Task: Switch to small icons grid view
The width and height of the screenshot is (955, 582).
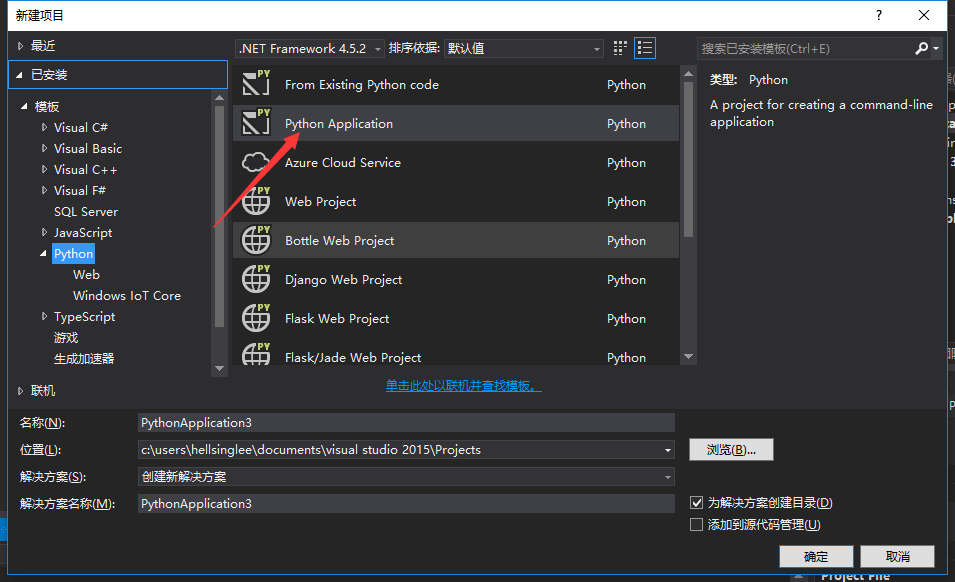Action: coord(620,48)
